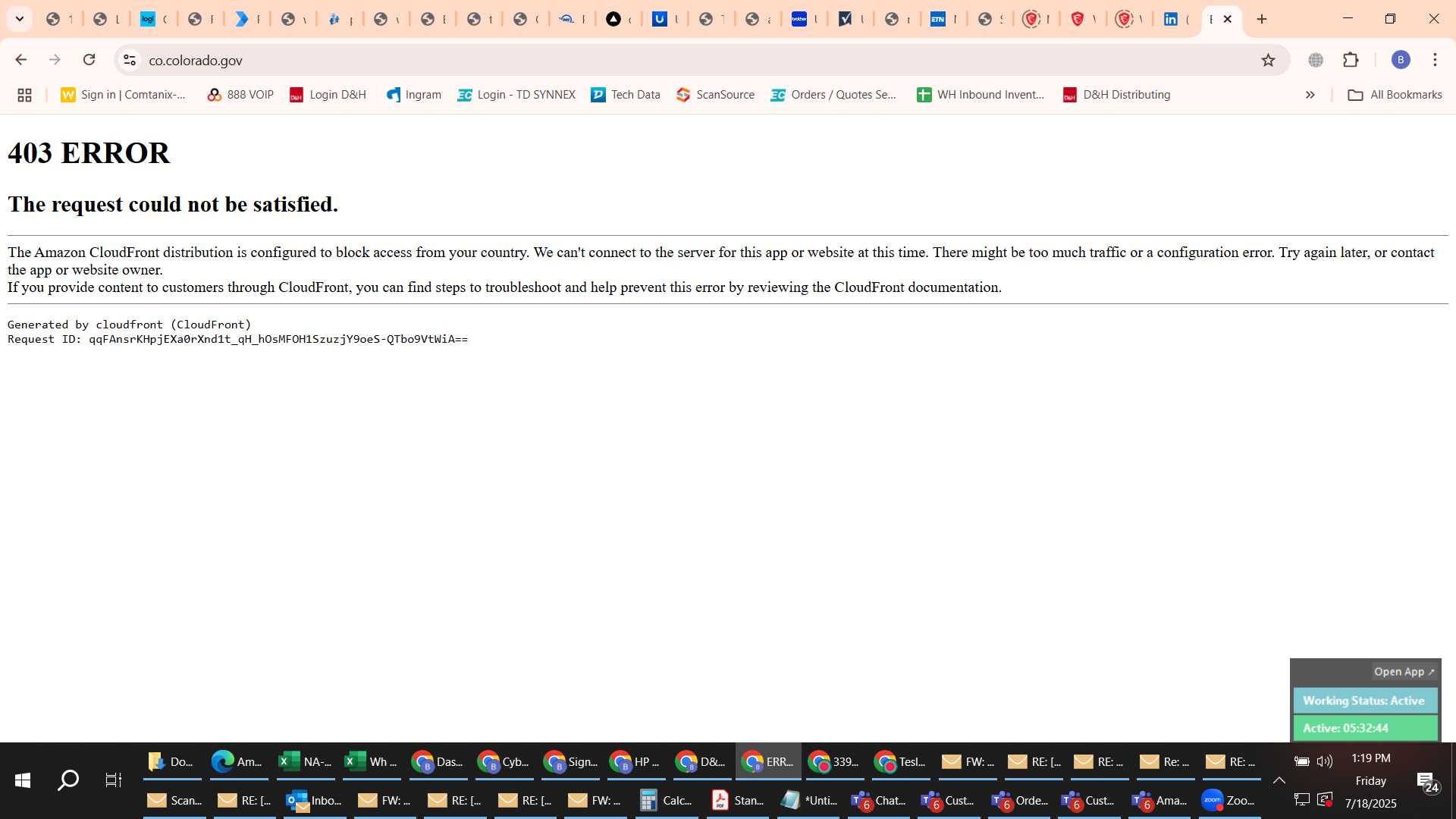Screen dimensions: 1456x819
Task: Show more bookmarks with the double chevron
Action: 1310,95
